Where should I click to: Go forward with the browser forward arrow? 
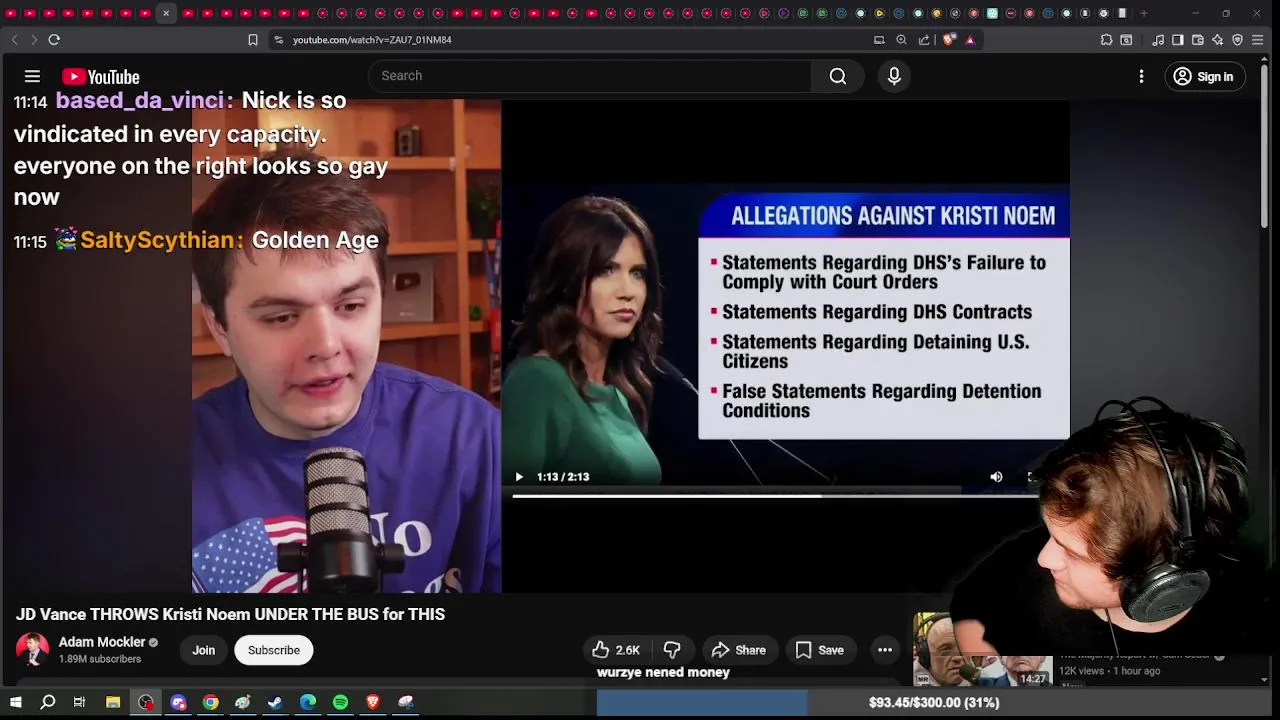pyautogui.click(x=33, y=40)
